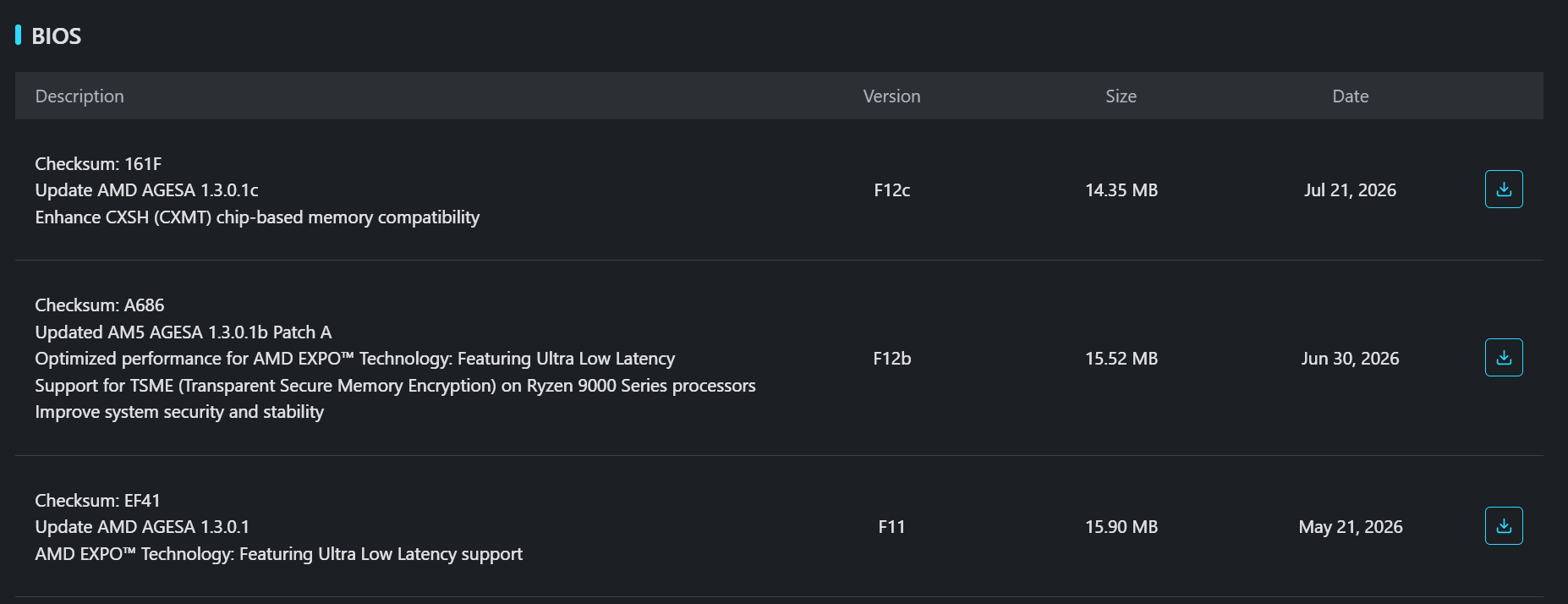The width and height of the screenshot is (1568, 604).
Task: Click the Checksum: 161F text
Action: (x=98, y=164)
